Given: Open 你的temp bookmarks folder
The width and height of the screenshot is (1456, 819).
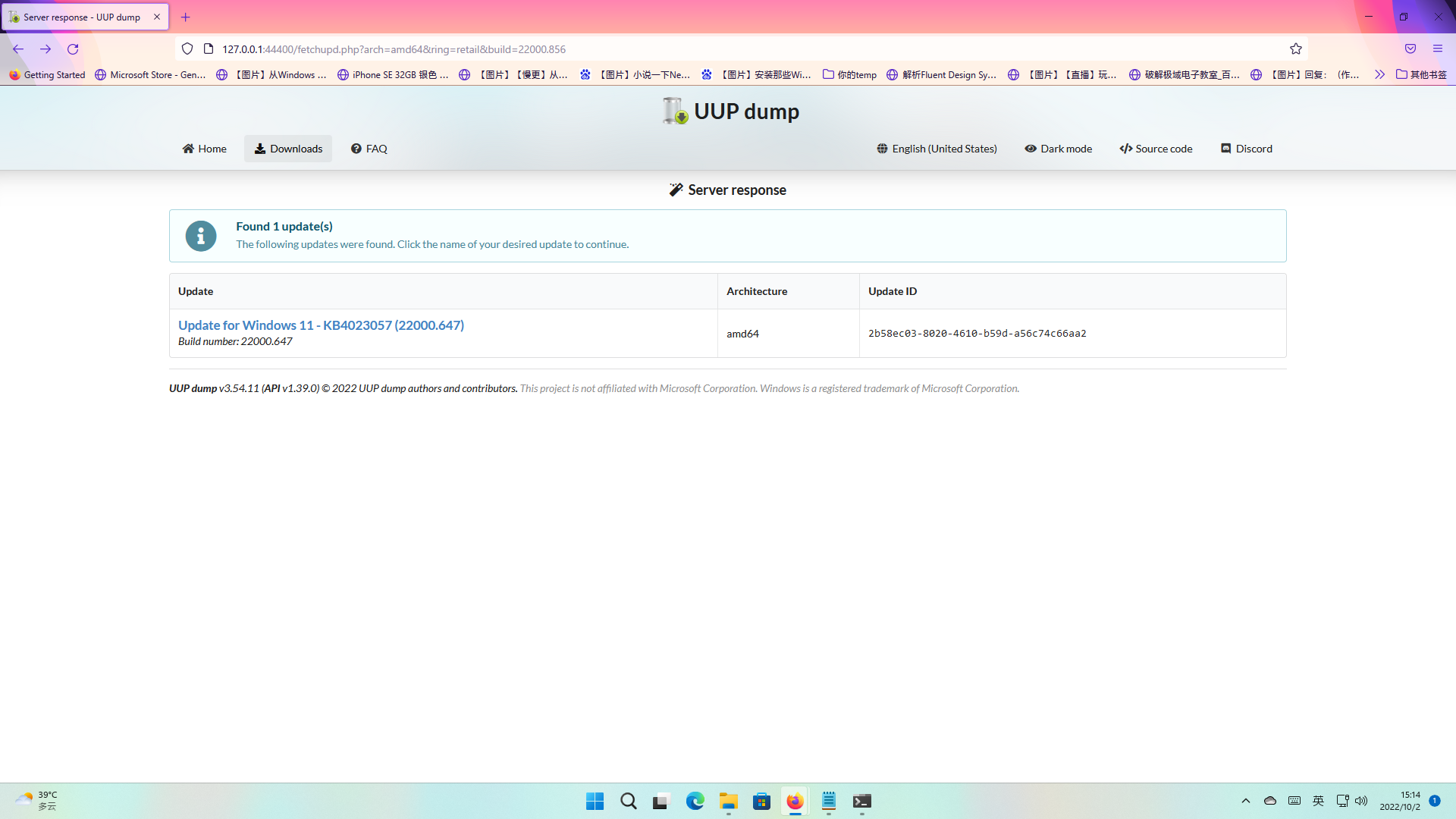Looking at the screenshot, I should coord(849,75).
